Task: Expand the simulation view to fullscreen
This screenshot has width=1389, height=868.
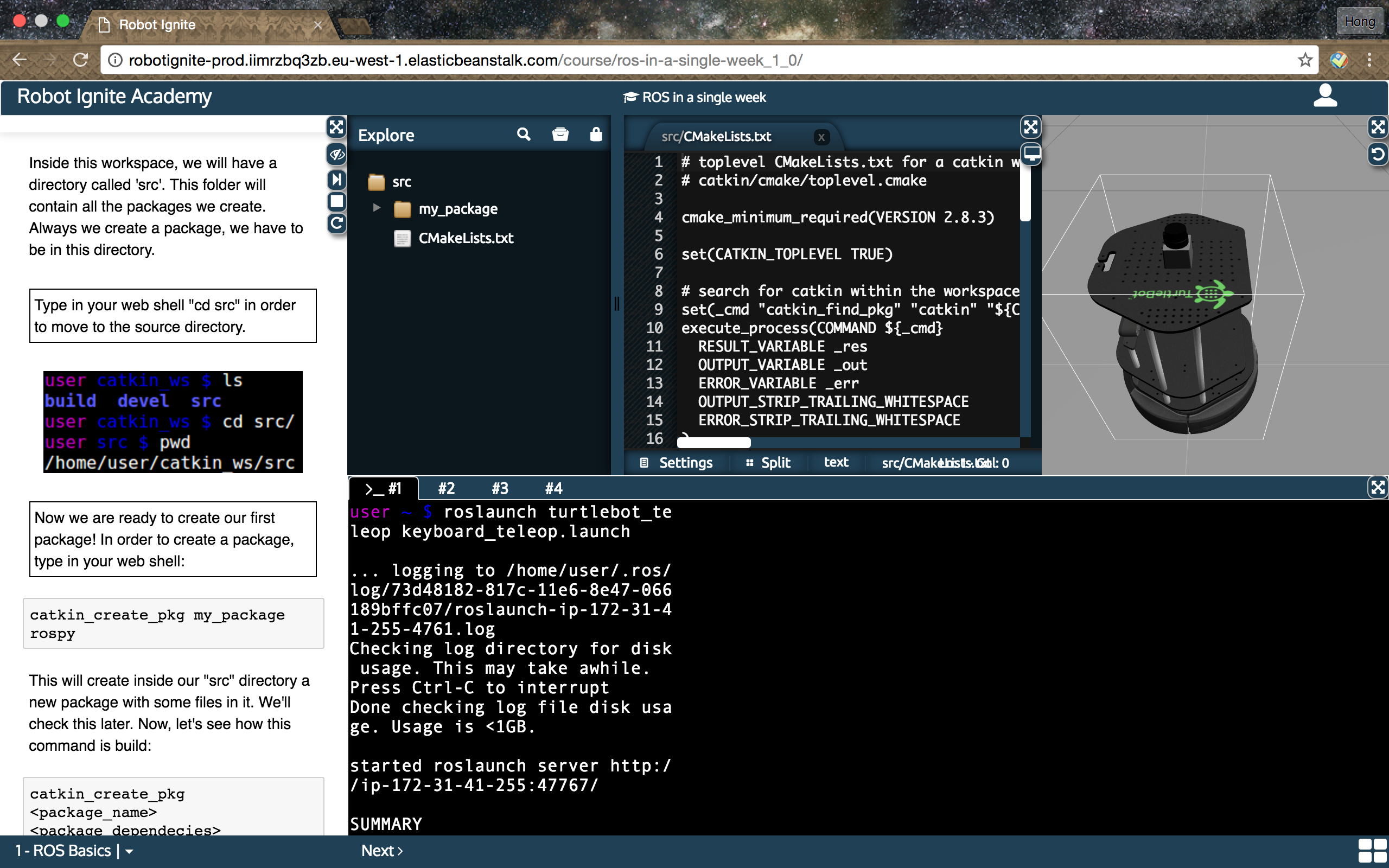Action: pyautogui.click(x=1378, y=127)
